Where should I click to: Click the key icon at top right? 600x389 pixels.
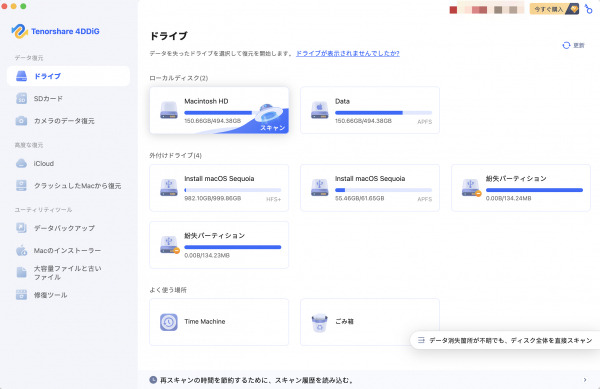589,9
